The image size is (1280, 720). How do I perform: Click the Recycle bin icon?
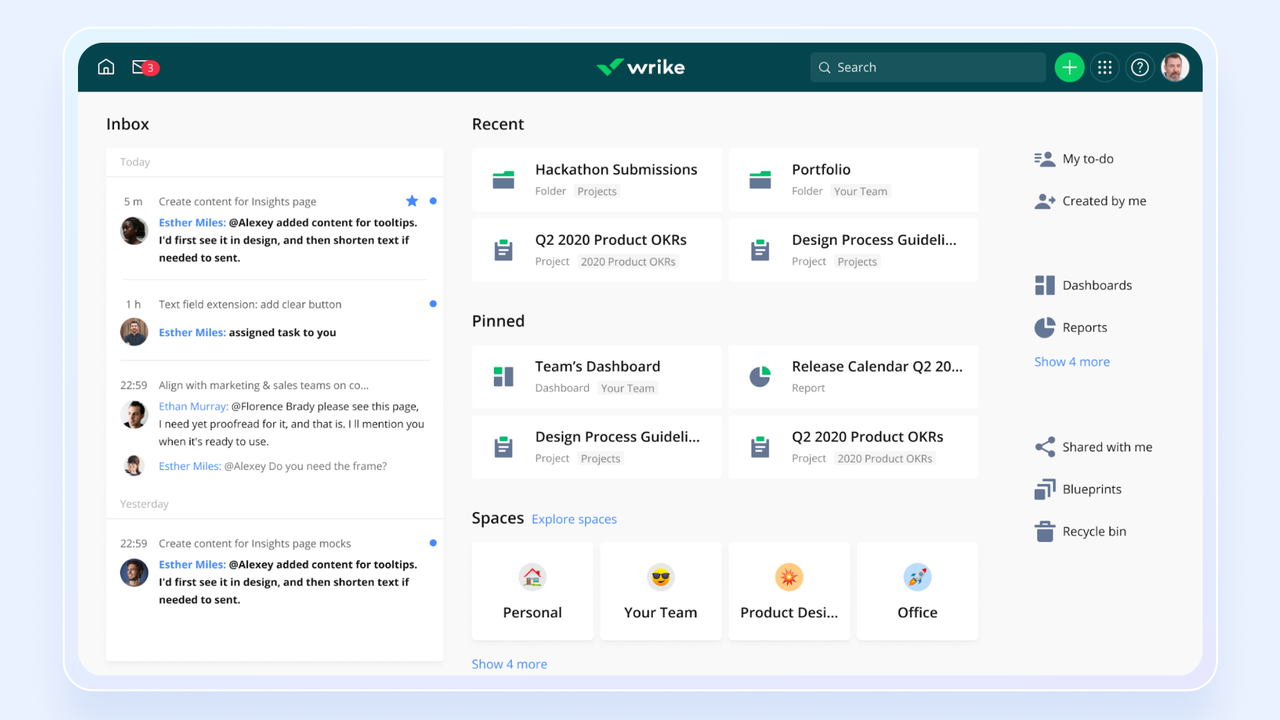pos(1045,531)
